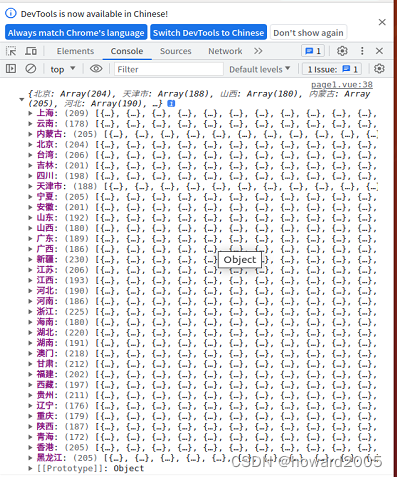This screenshot has width=397, height=477.
Task: Switch to the Elements tab
Action: (75, 51)
